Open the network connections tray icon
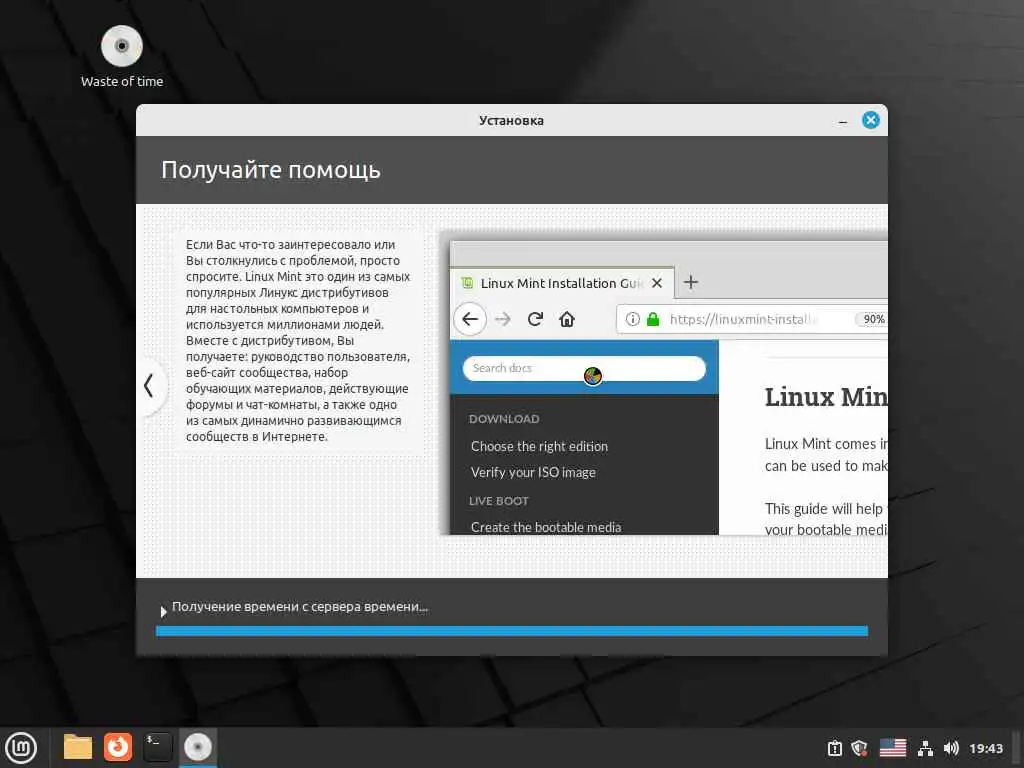The image size is (1024, 768). 925,748
